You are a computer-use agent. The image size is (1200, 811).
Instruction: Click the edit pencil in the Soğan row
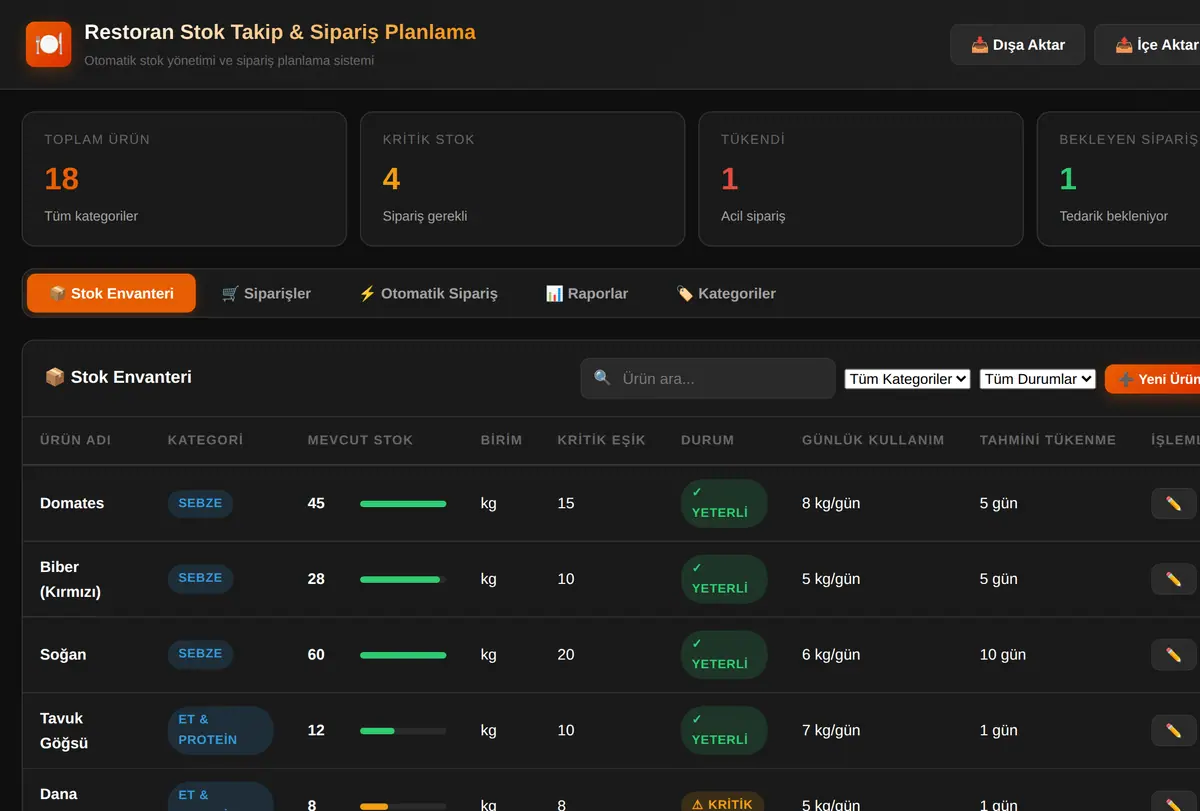(1174, 655)
